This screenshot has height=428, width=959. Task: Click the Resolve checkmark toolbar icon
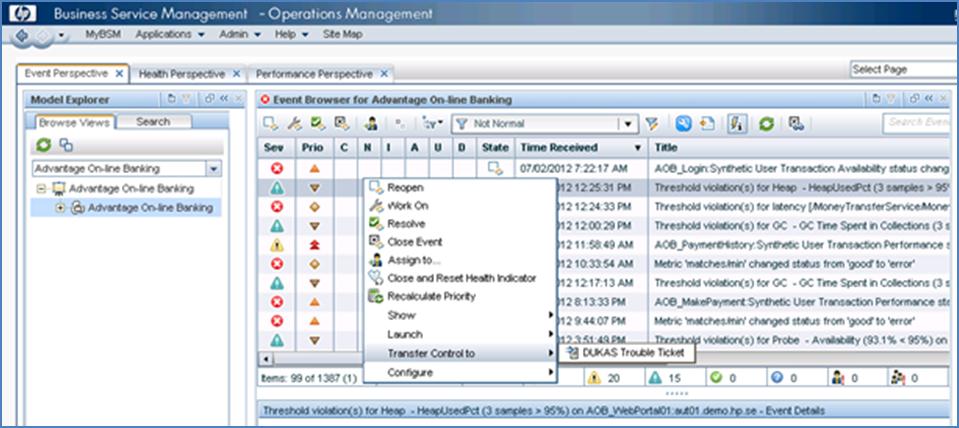[317, 124]
